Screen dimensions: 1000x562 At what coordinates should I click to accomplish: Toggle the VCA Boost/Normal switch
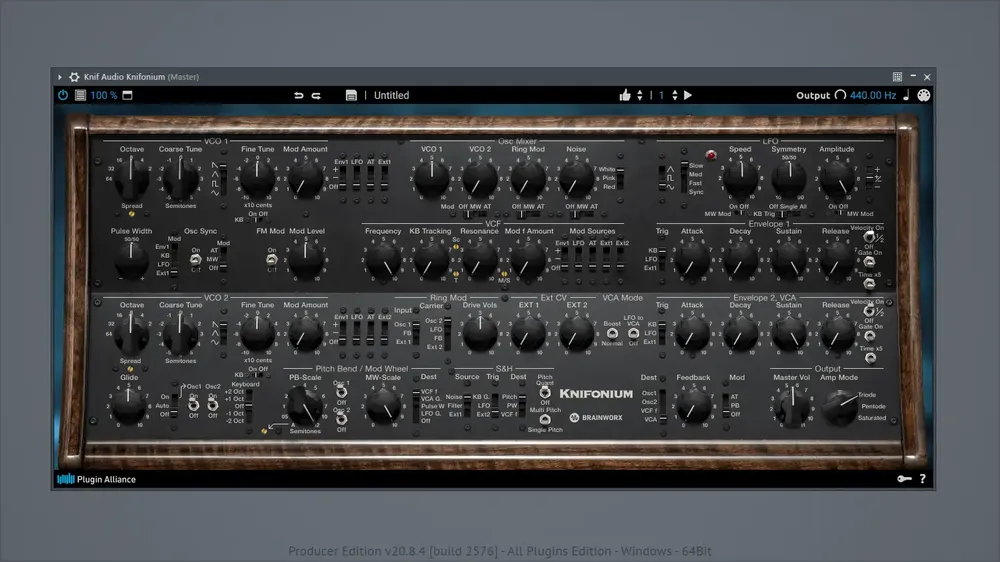click(x=612, y=333)
